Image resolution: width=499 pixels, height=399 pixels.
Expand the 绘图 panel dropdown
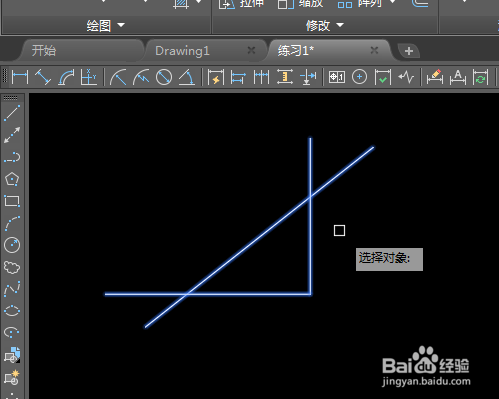point(121,25)
